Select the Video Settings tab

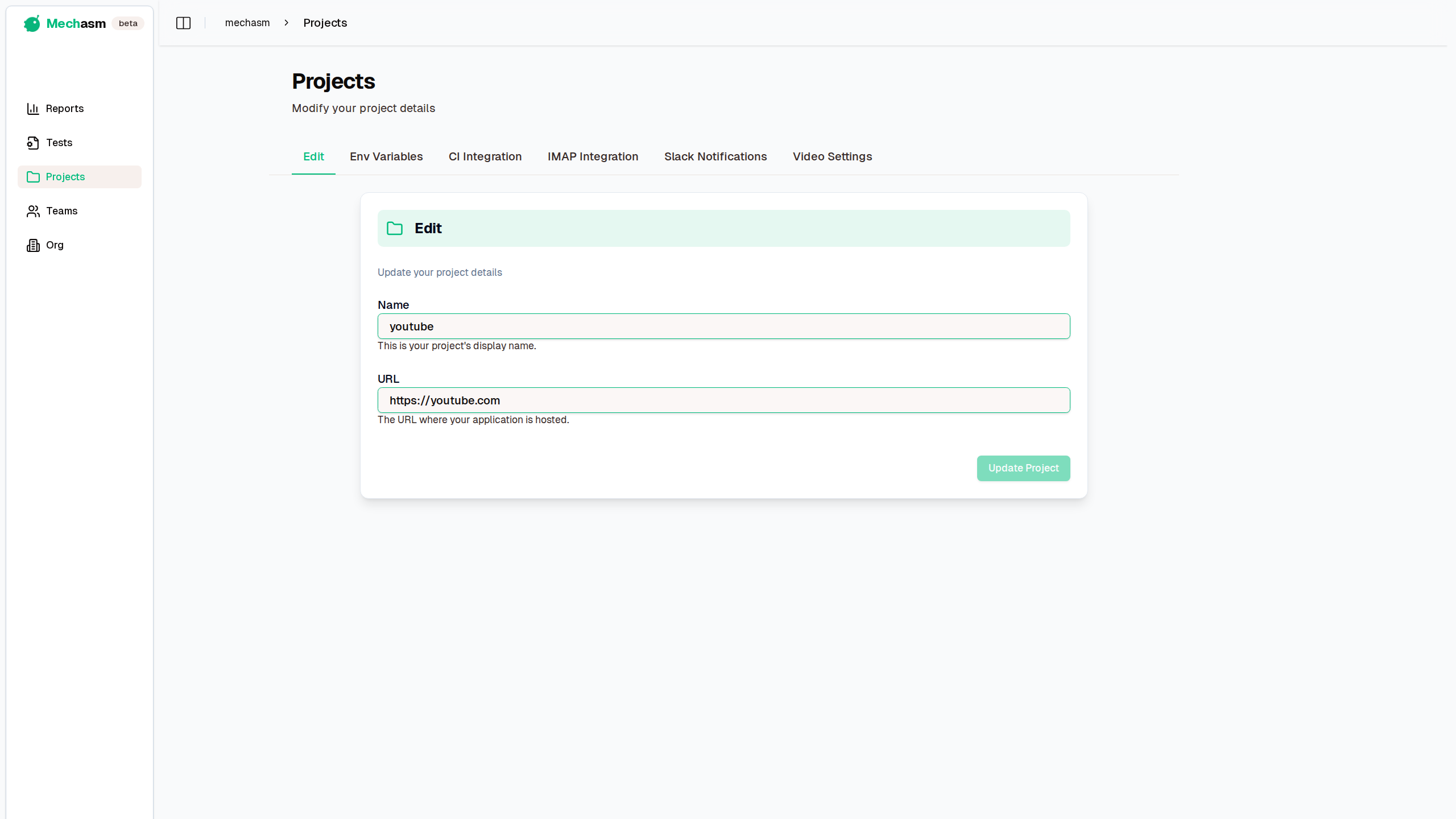tap(832, 156)
